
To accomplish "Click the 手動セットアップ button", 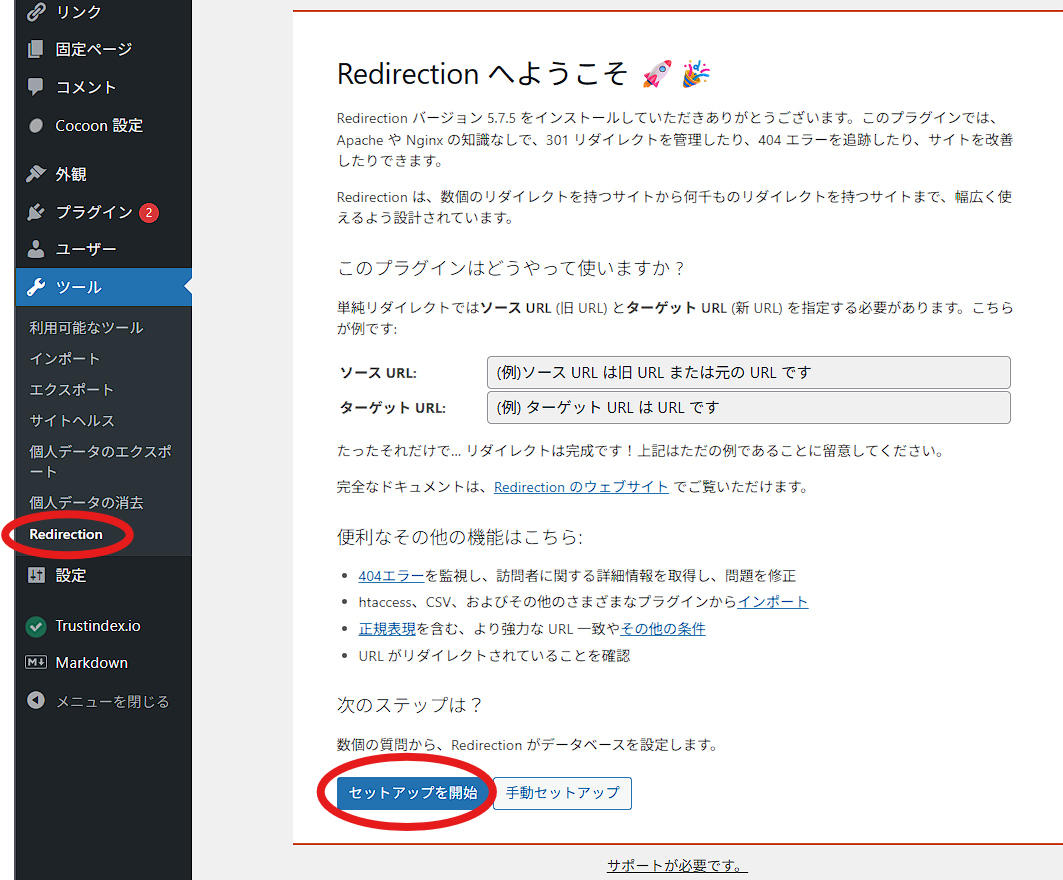I will coord(563,793).
